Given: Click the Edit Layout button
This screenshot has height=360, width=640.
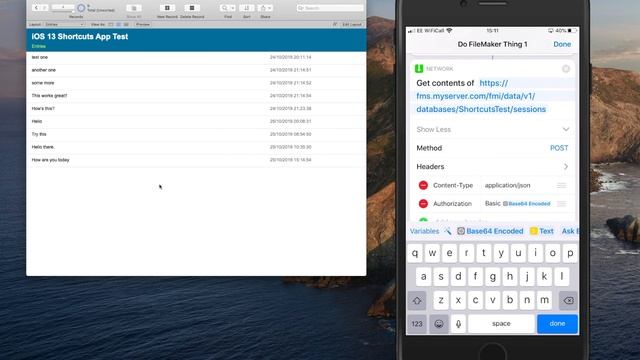Looking at the screenshot, I should 352,24.
